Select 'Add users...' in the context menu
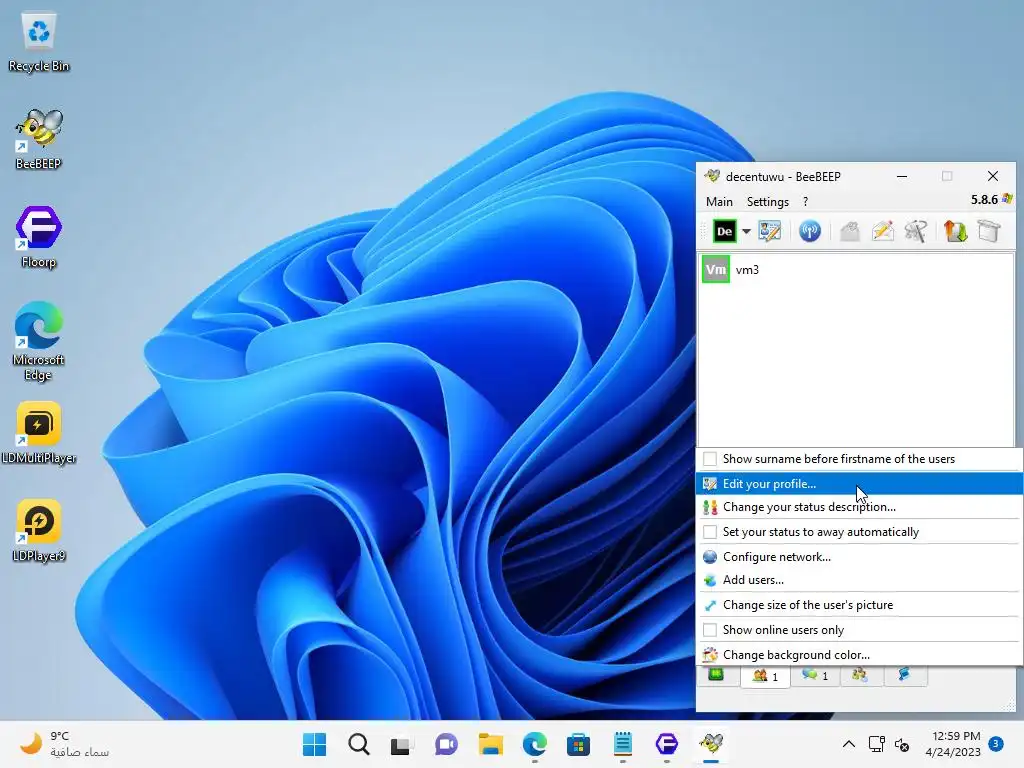The image size is (1024, 768). click(859, 580)
